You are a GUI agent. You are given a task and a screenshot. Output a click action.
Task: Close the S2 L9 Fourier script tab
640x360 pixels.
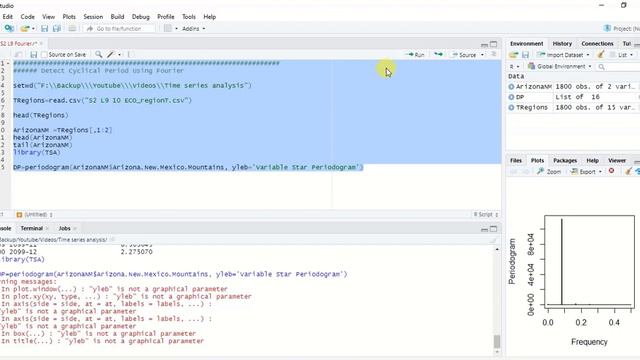41,43
